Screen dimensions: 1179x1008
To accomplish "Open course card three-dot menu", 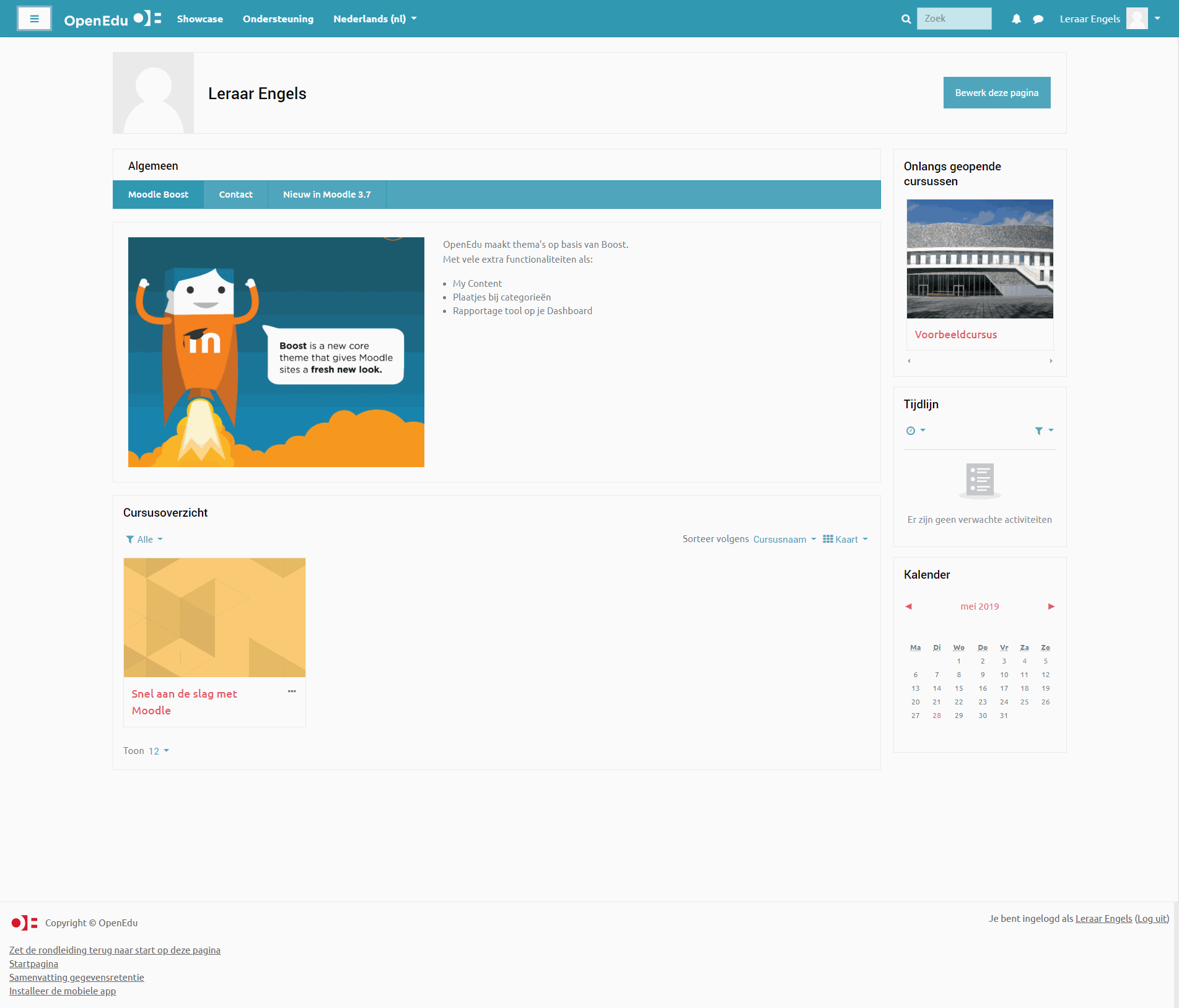I will (292, 691).
